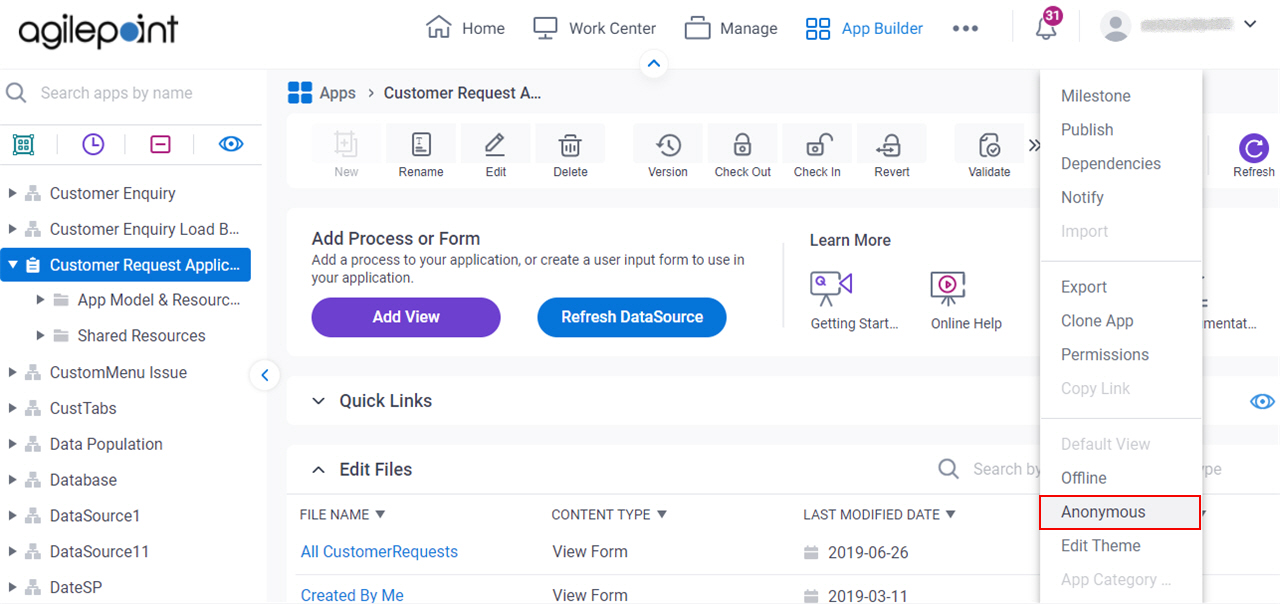
Task: Select the pink minus filter icon
Action: tap(161, 144)
